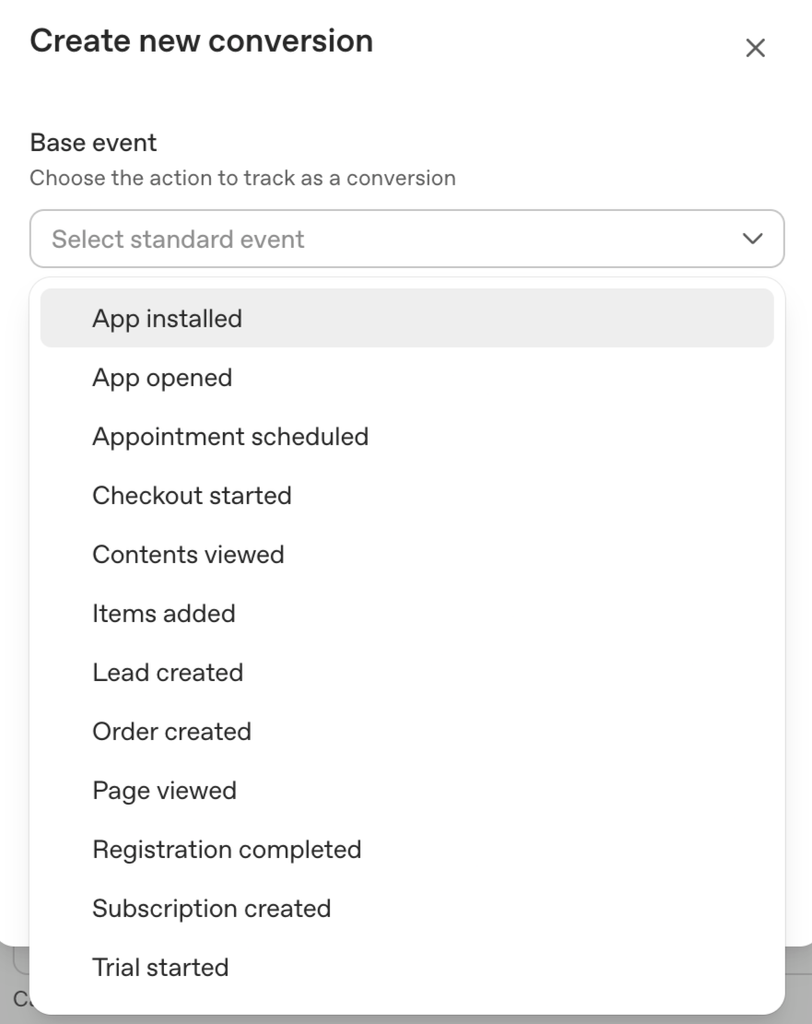This screenshot has height=1024, width=812.
Task: Pick Appointment scheduled event
Action: [x=406, y=436]
